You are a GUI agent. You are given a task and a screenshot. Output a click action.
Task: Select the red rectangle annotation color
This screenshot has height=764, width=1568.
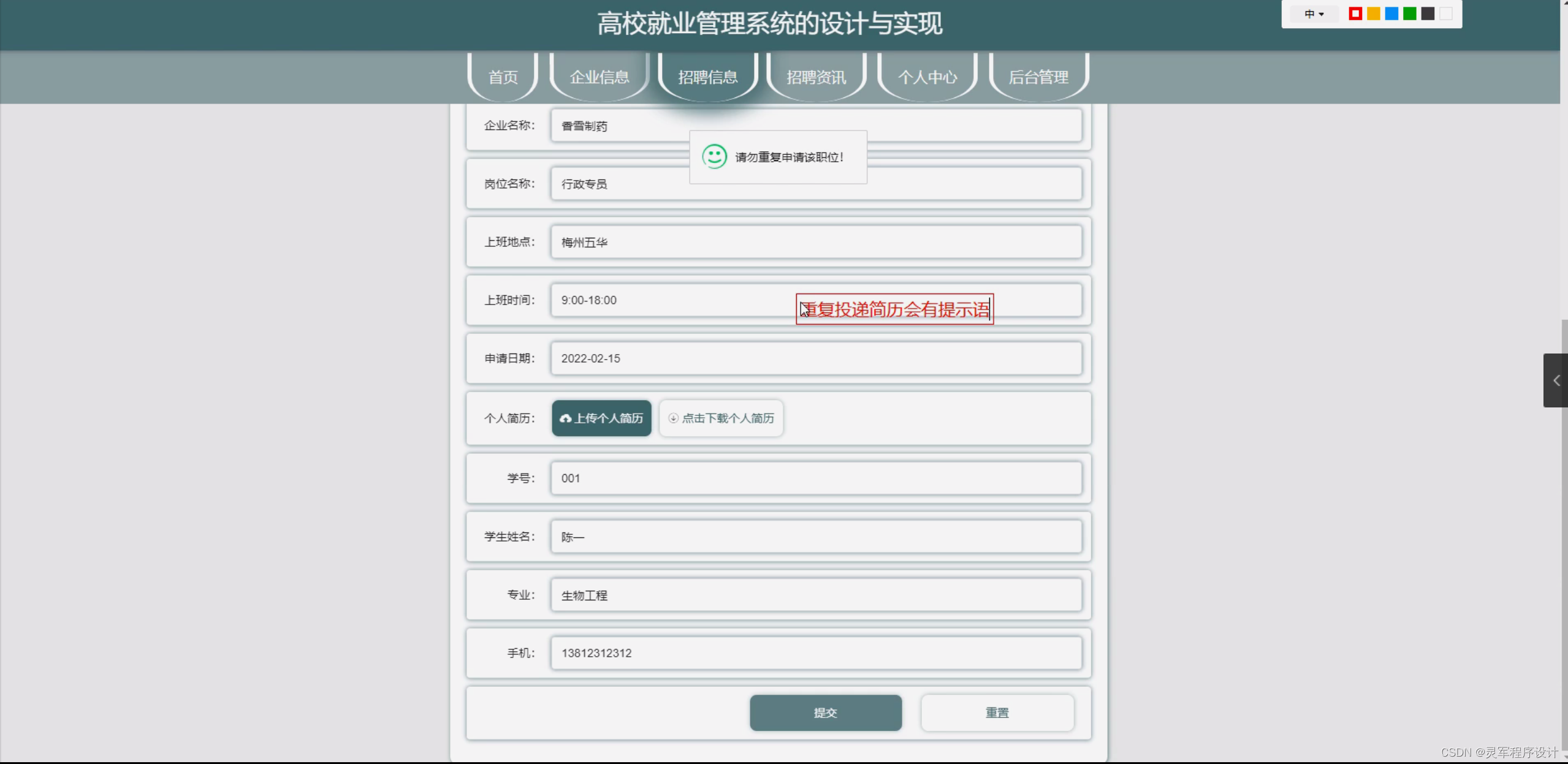tap(1355, 14)
